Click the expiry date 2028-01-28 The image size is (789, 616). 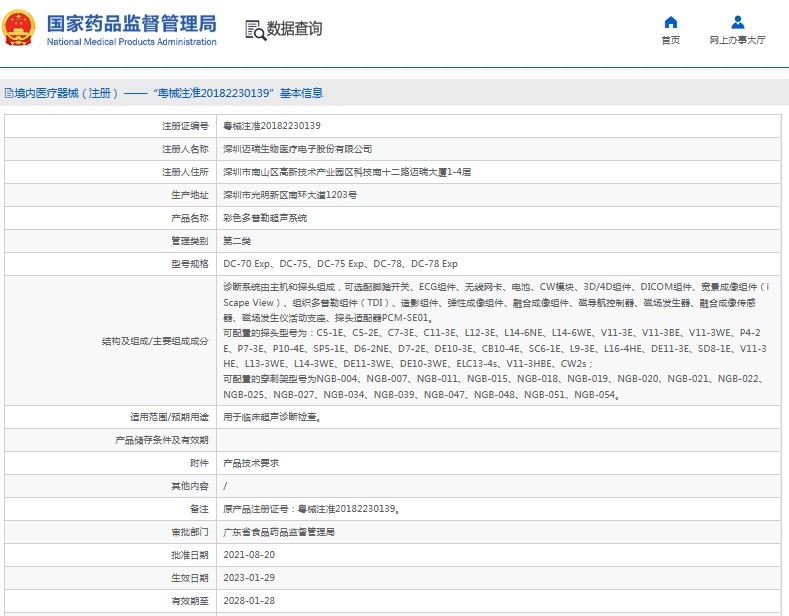248,601
